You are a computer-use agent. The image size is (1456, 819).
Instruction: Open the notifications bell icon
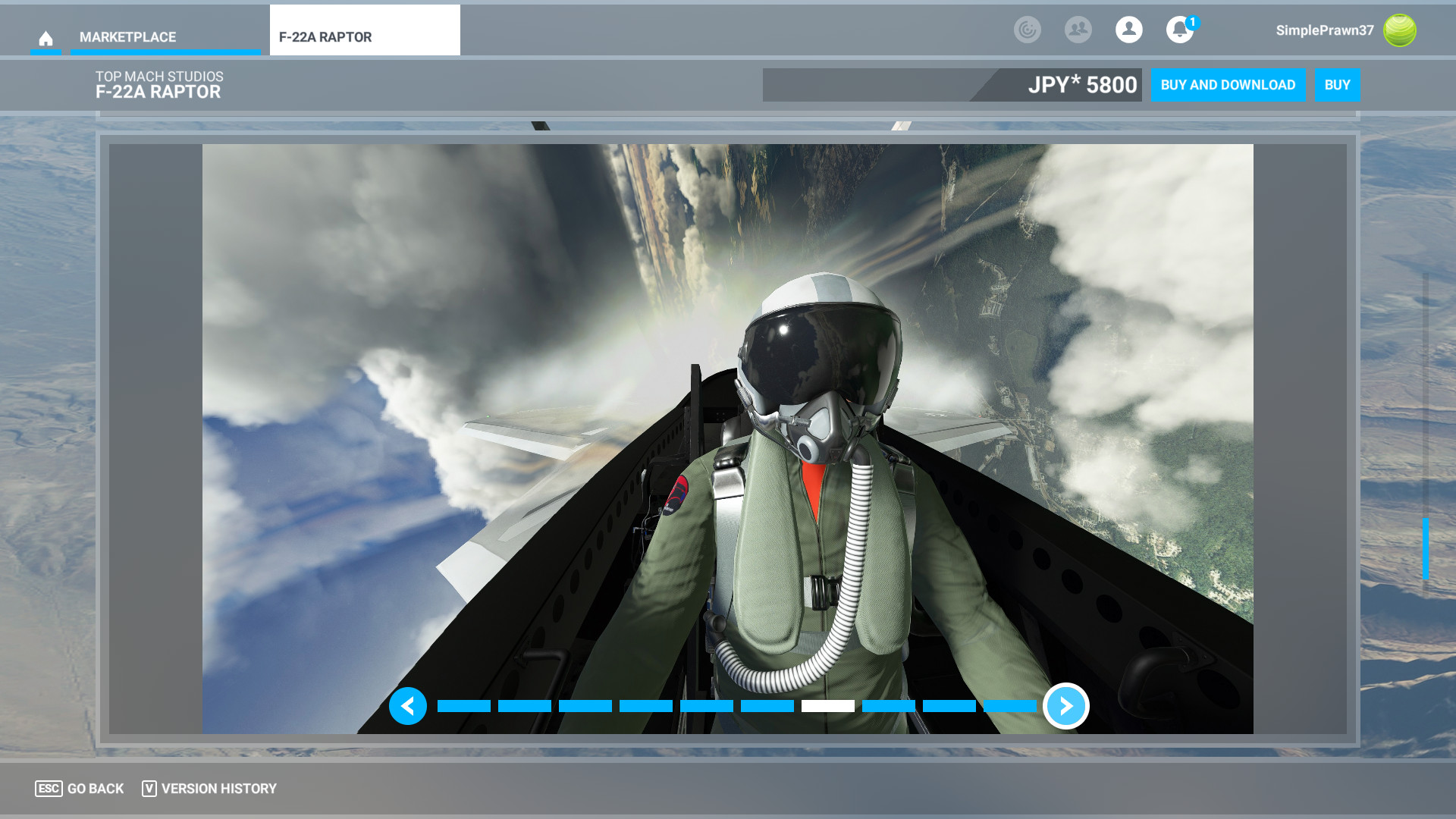pos(1179,30)
